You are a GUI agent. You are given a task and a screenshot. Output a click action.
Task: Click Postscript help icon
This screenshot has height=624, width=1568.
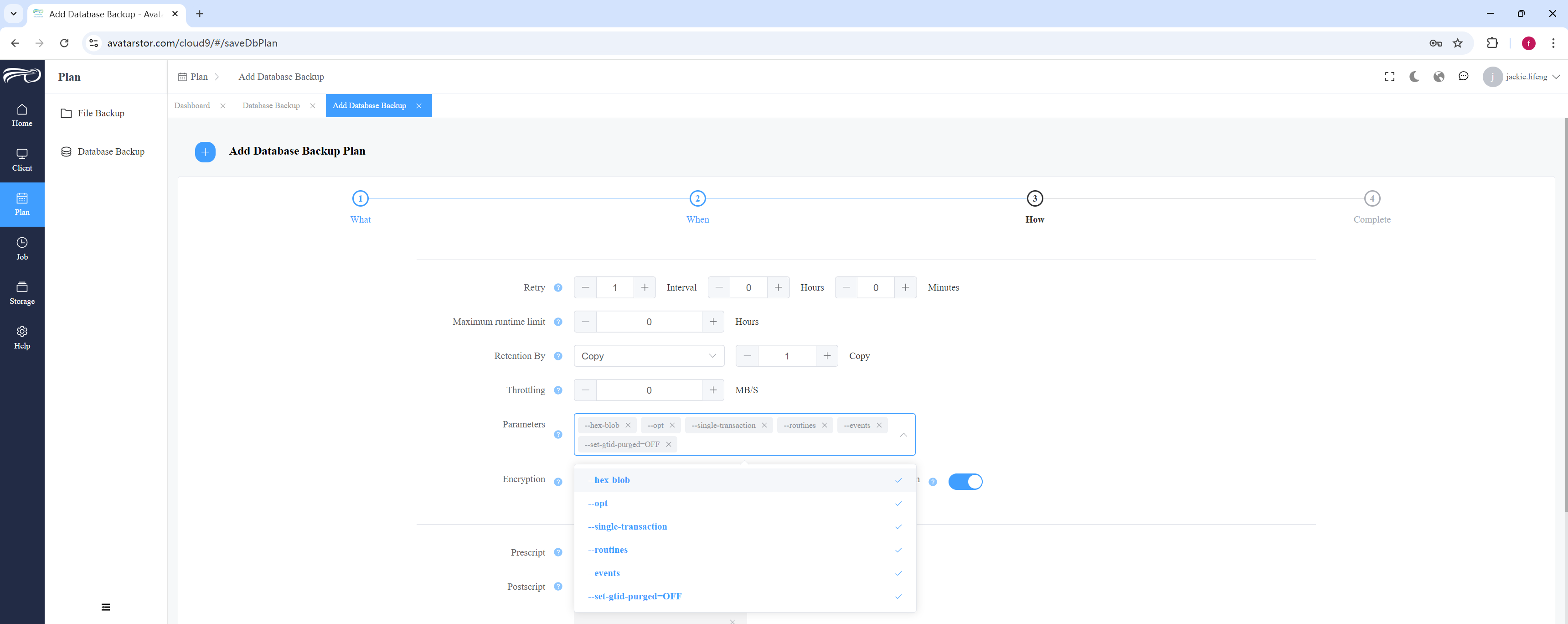pyautogui.click(x=558, y=586)
